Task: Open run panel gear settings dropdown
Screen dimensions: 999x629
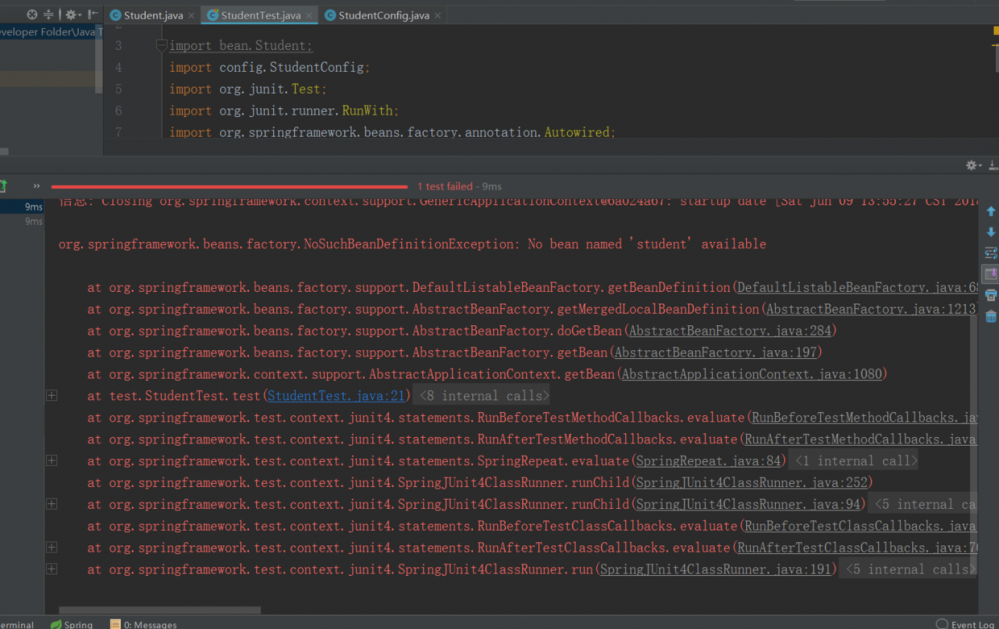Action: [971, 166]
